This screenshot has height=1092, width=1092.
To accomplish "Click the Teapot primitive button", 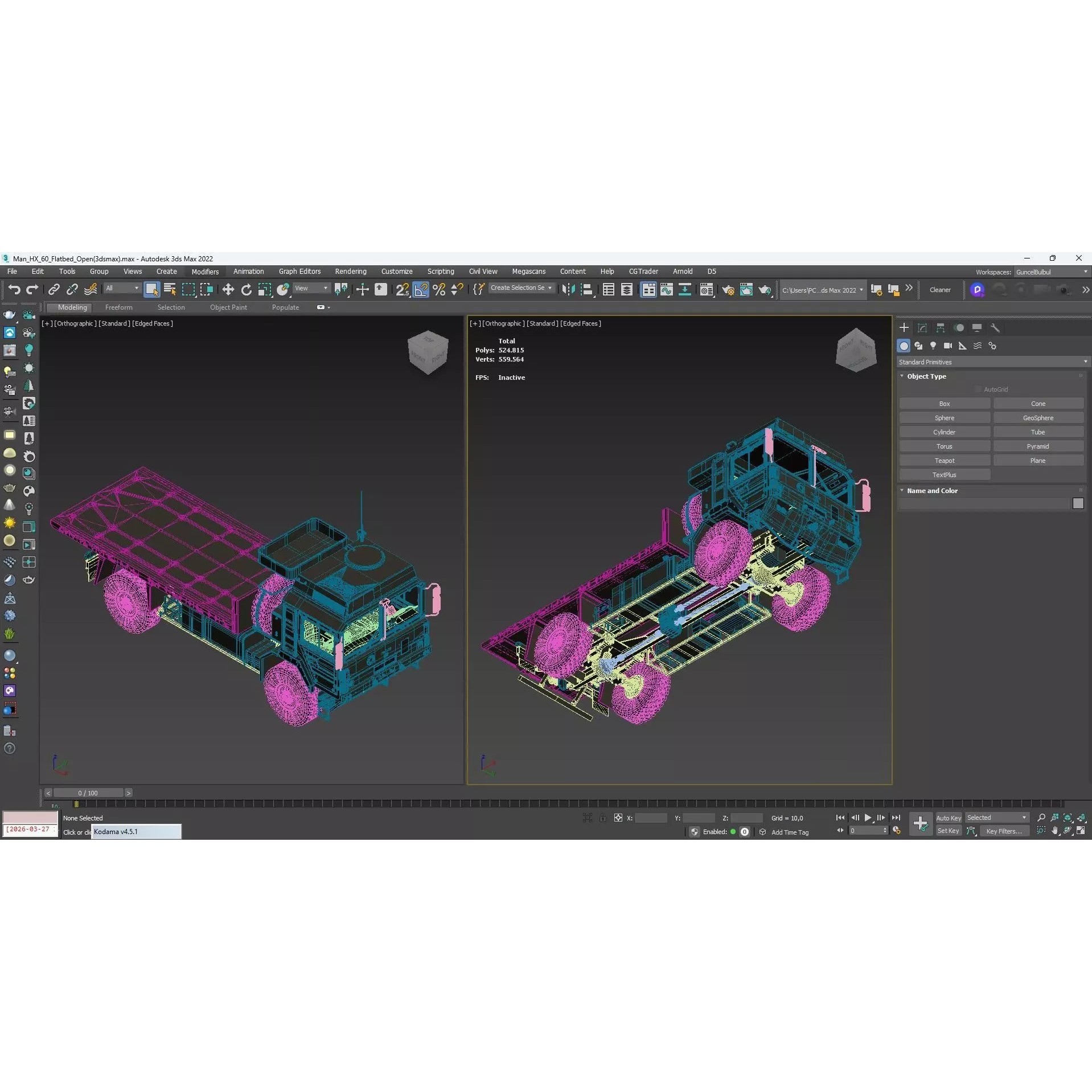I will [945, 460].
